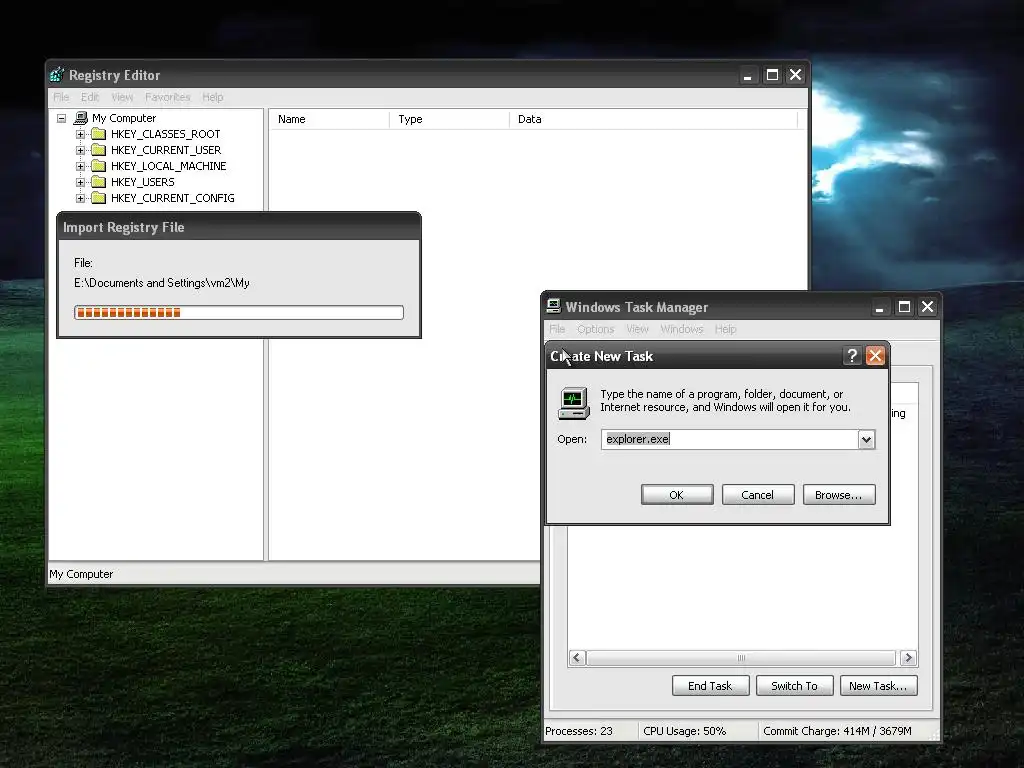Maximize the Registry Editor window
Screen dimensions: 1024x768
point(772,75)
